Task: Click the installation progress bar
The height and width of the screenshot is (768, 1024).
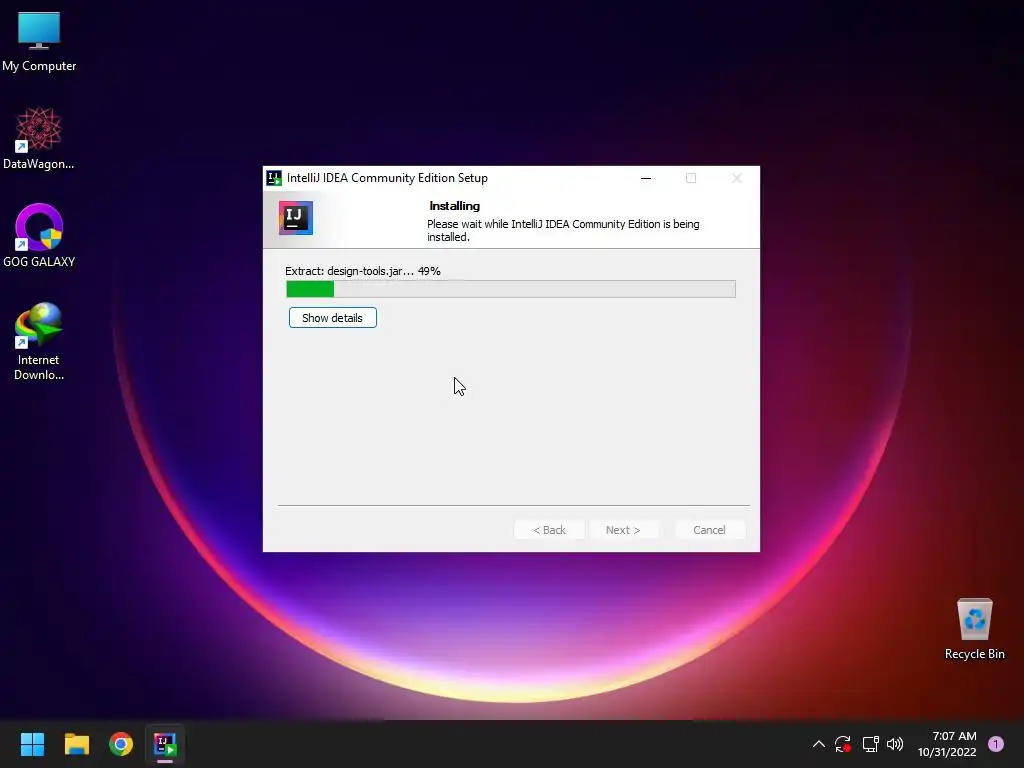Action: pos(511,289)
